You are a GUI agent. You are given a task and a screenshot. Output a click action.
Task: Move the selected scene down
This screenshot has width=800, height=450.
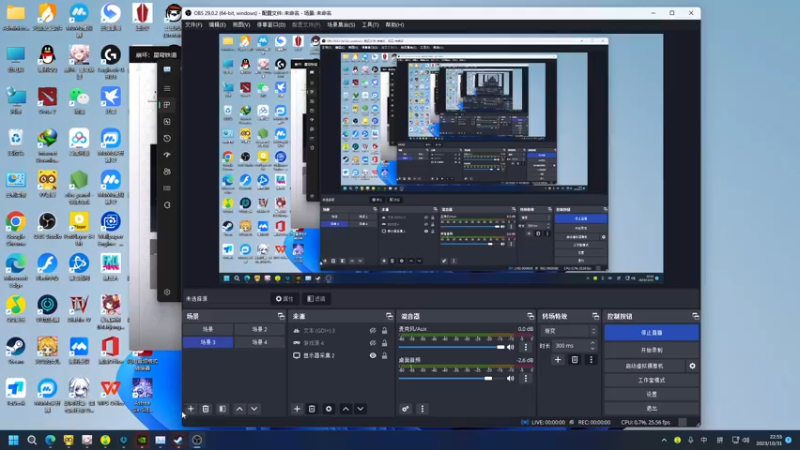pos(254,409)
